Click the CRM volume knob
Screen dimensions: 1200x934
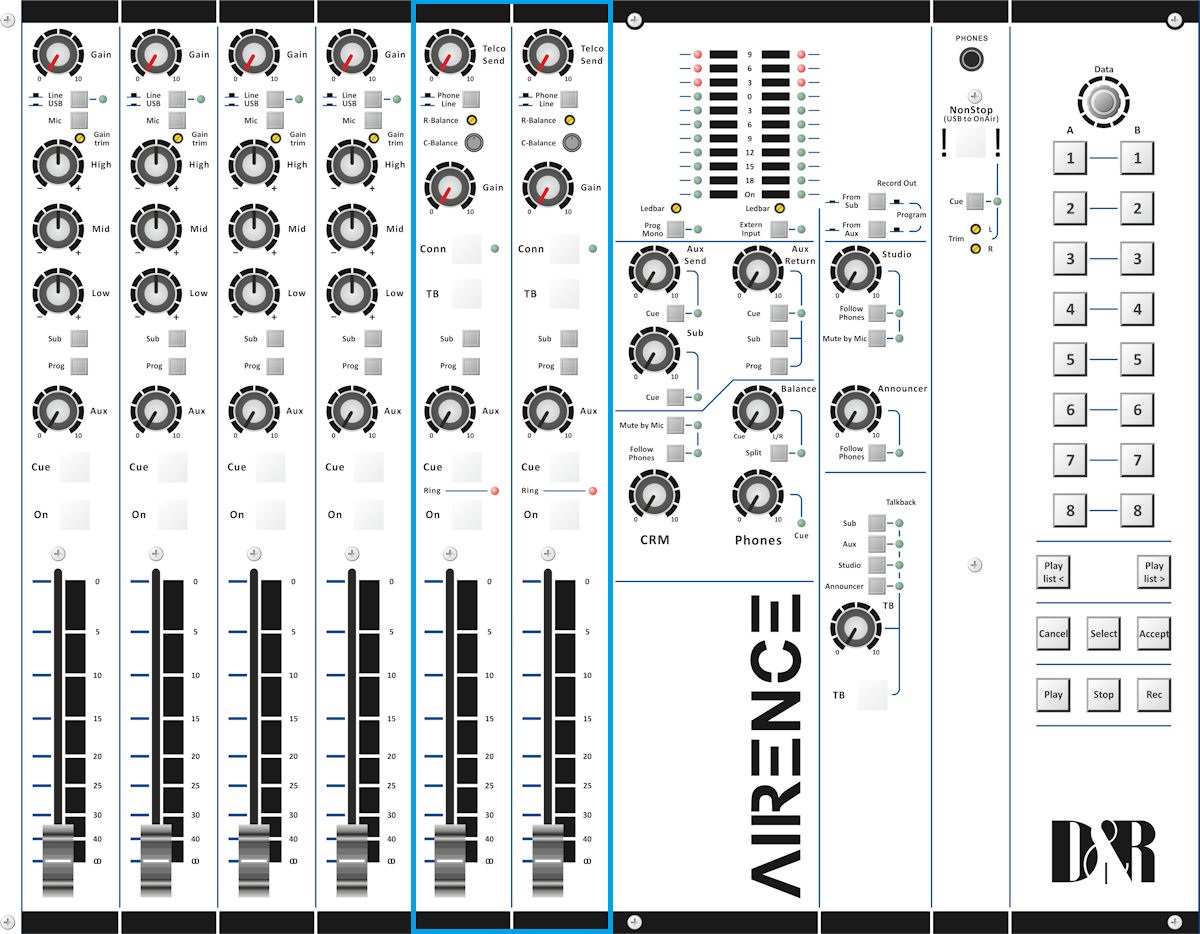click(x=654, y=493)
